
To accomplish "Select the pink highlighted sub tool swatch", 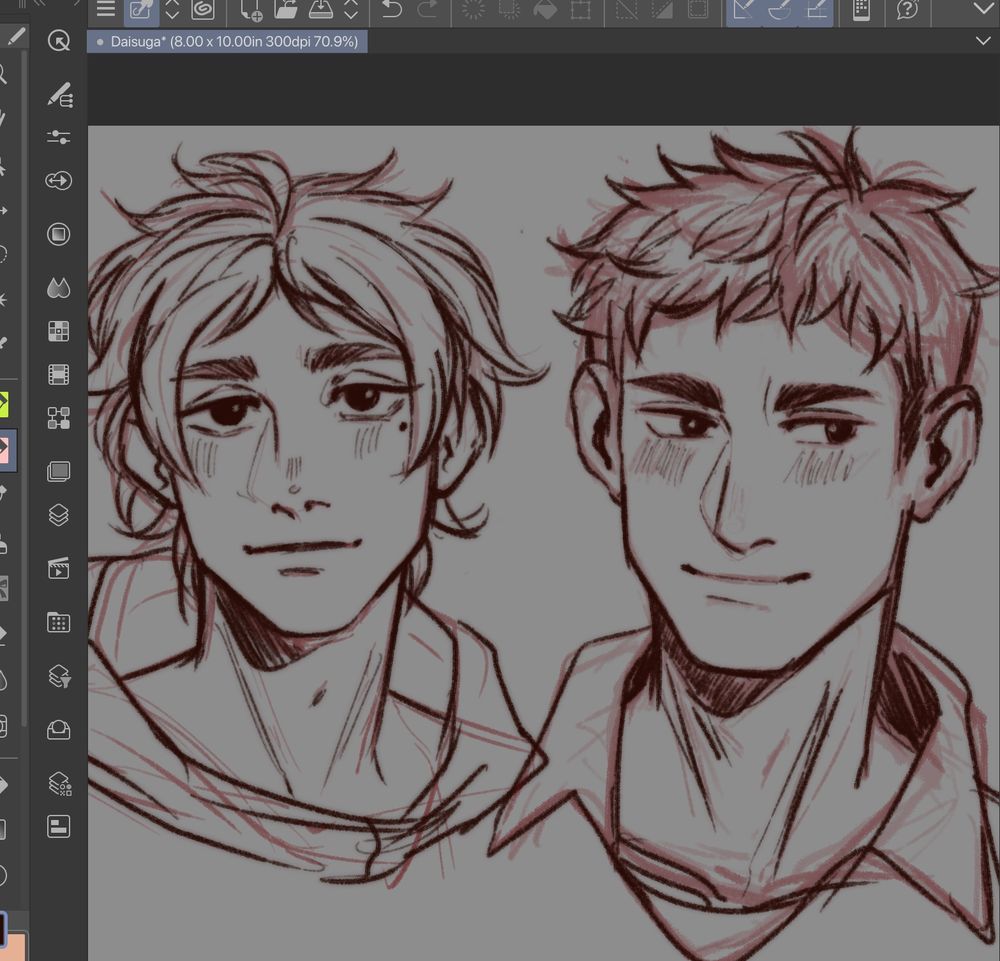I will (6, 450).
